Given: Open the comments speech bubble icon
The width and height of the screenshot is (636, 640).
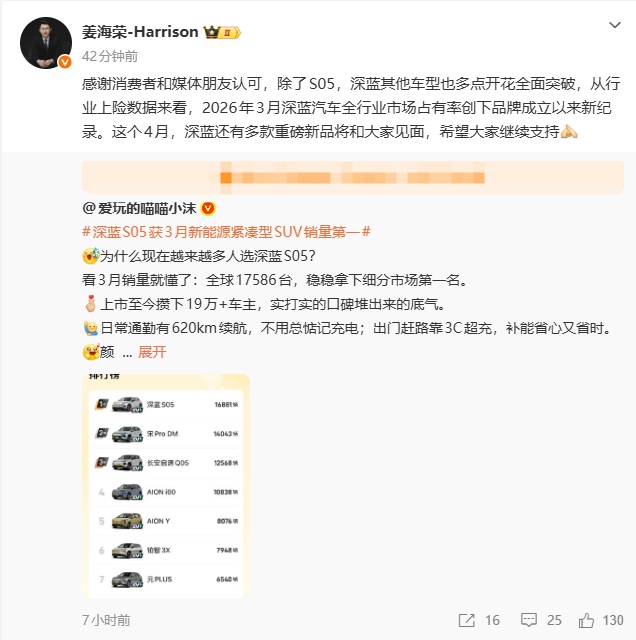Looking at the screenshot, I should (x=529, y=620).
